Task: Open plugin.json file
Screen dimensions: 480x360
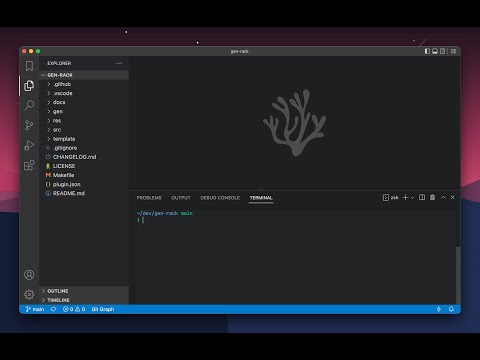Action: [84, 184]
